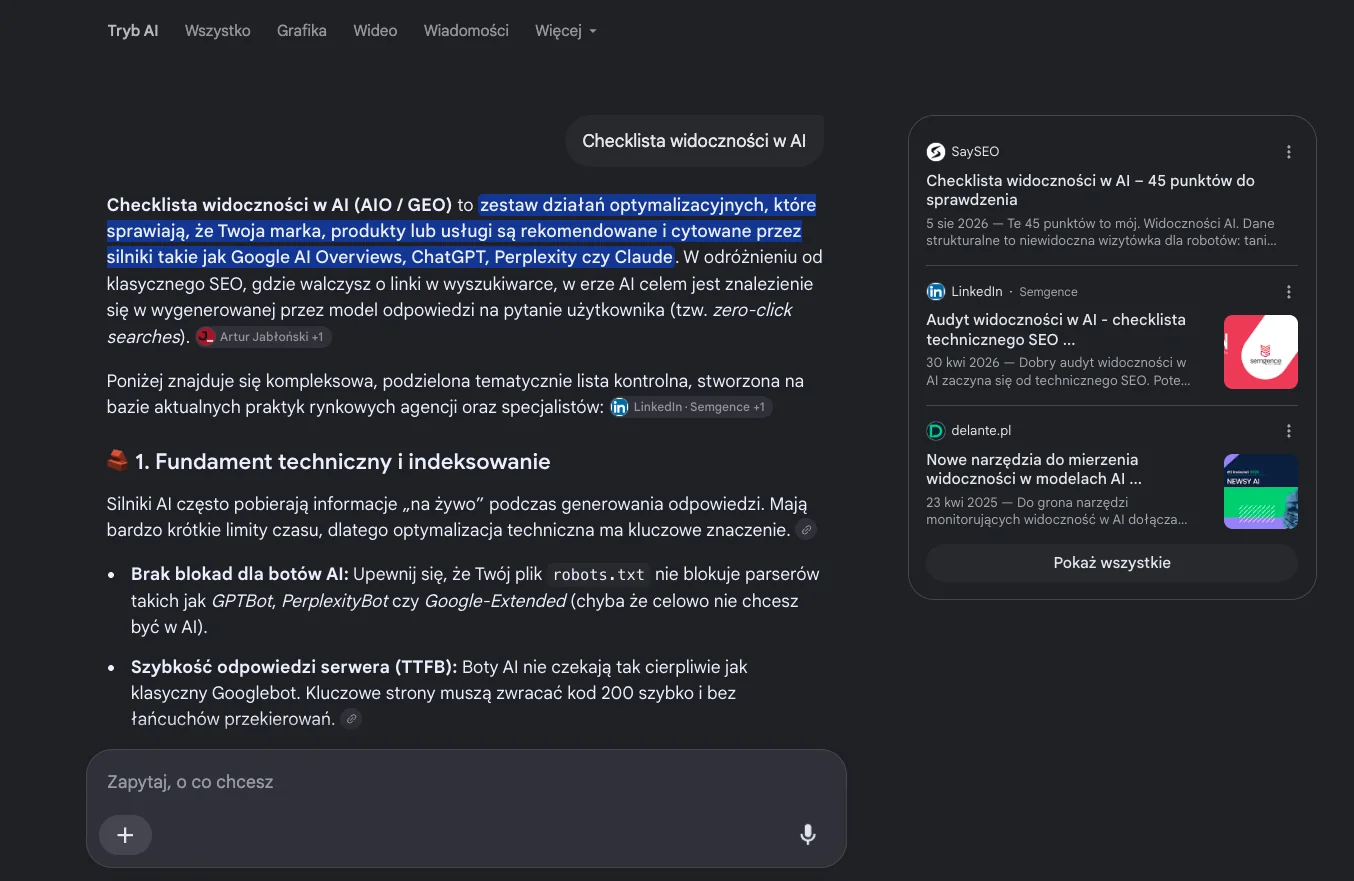The width and height of the screenshot is (1354, 881).
Task: Open the LinkedIn · Semgence +1 source chip
Action: 691,407
